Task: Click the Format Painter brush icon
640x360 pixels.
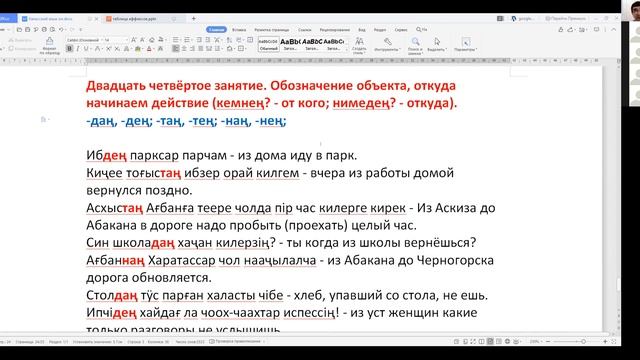Action: (49, 40)
